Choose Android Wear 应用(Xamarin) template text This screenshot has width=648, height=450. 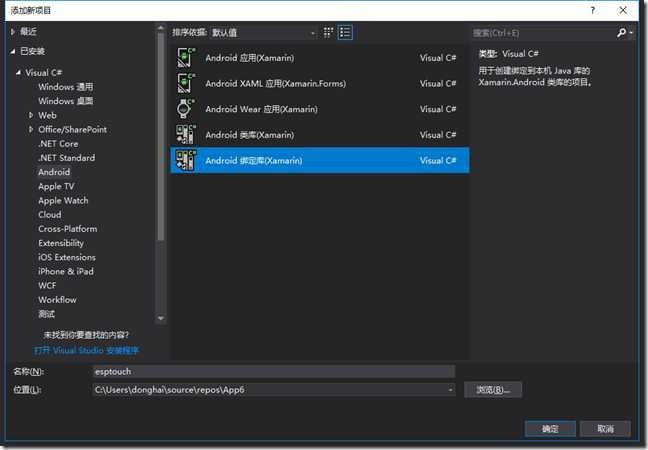click(x=262, y=109)
